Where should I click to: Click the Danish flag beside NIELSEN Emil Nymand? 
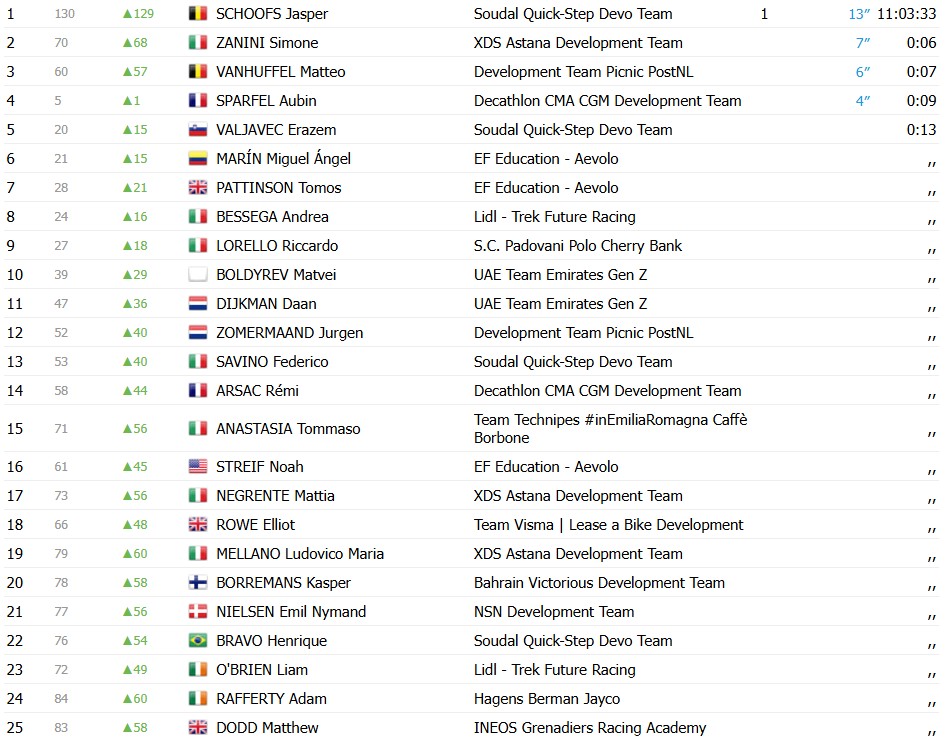coord(197,612)
